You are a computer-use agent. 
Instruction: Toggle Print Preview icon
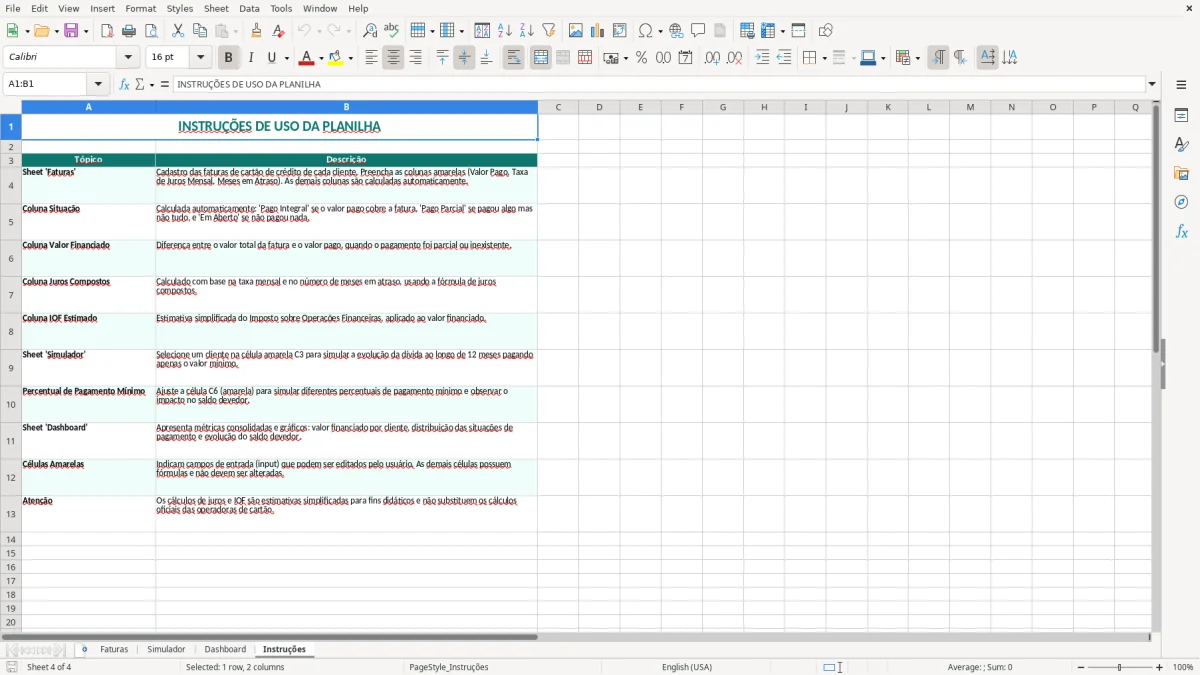pyautogui.click(x=151, y=31)
